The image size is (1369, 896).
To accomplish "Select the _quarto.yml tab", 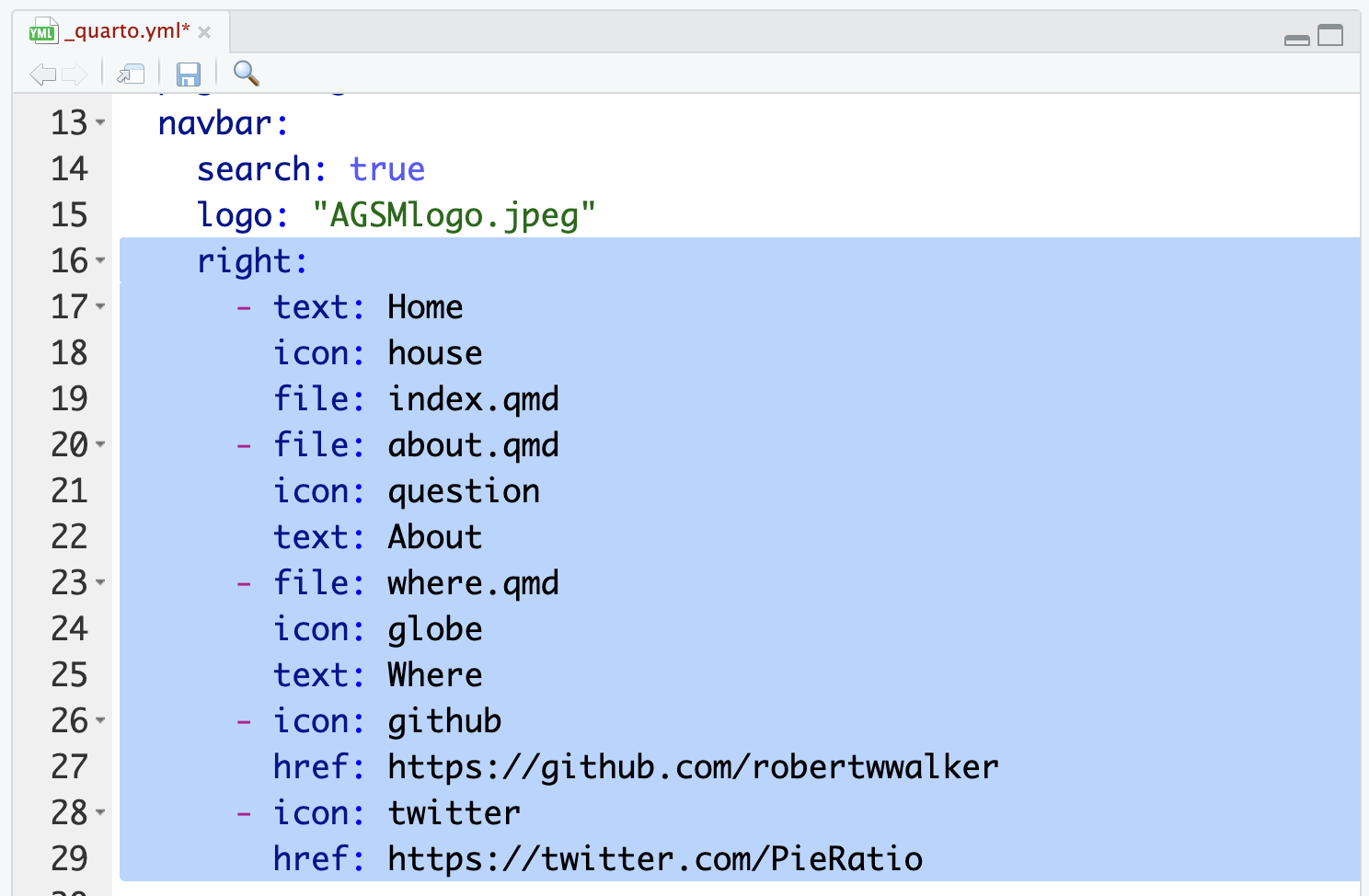I will point(127,31).
